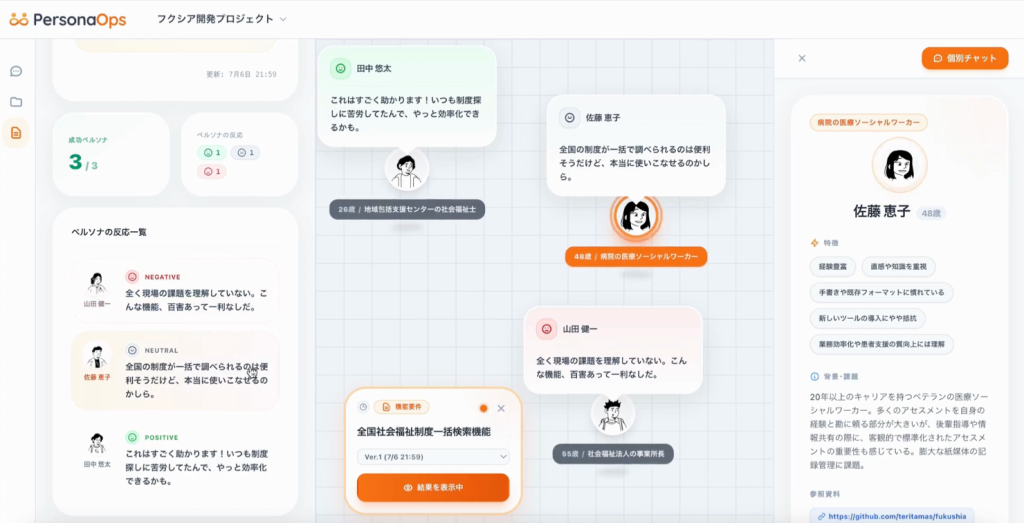Open the folder icon in left sidebar
Image resolution: width=1024 pixels, height=523 pixels.
[16, 102]
